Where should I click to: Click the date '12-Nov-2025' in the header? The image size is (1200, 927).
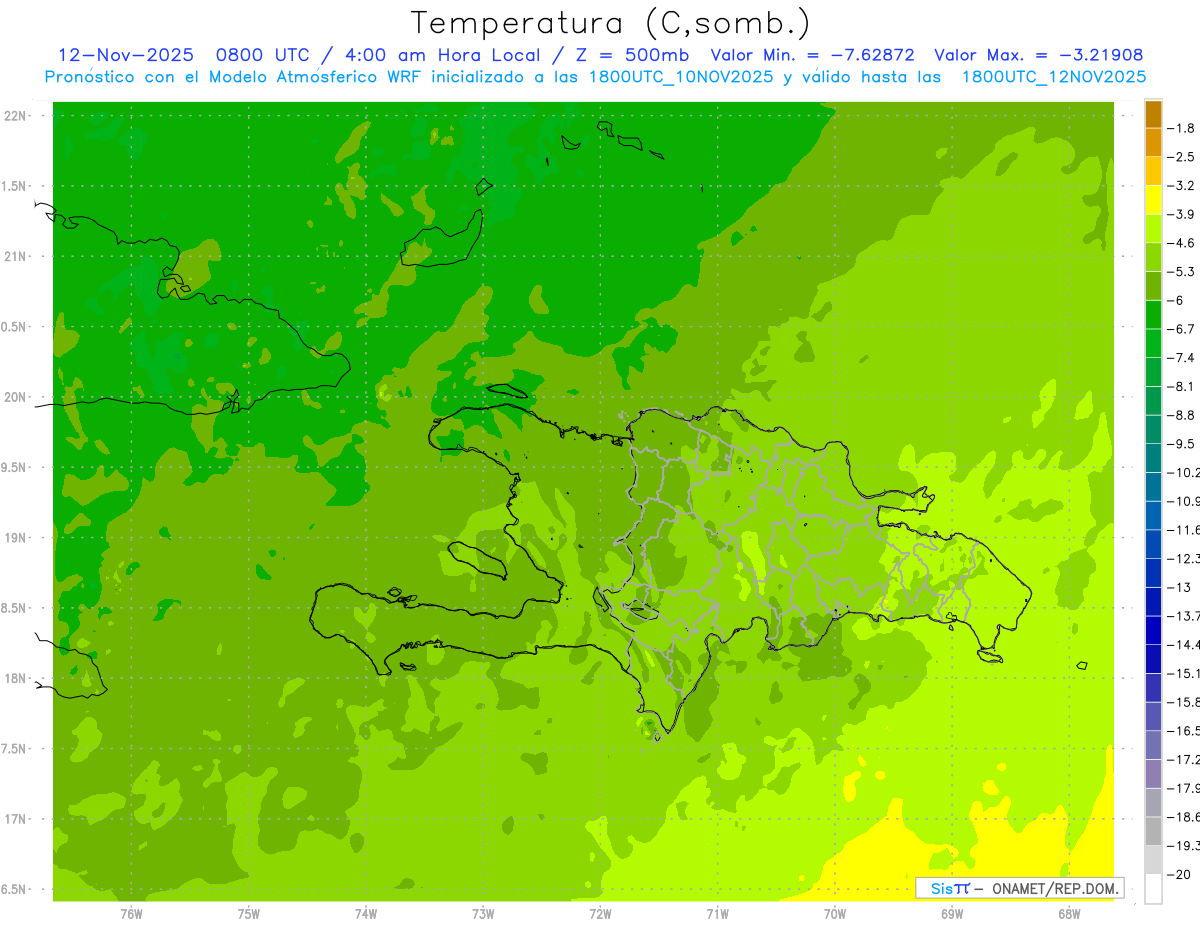pyautogui.click(x=125, y=55)
